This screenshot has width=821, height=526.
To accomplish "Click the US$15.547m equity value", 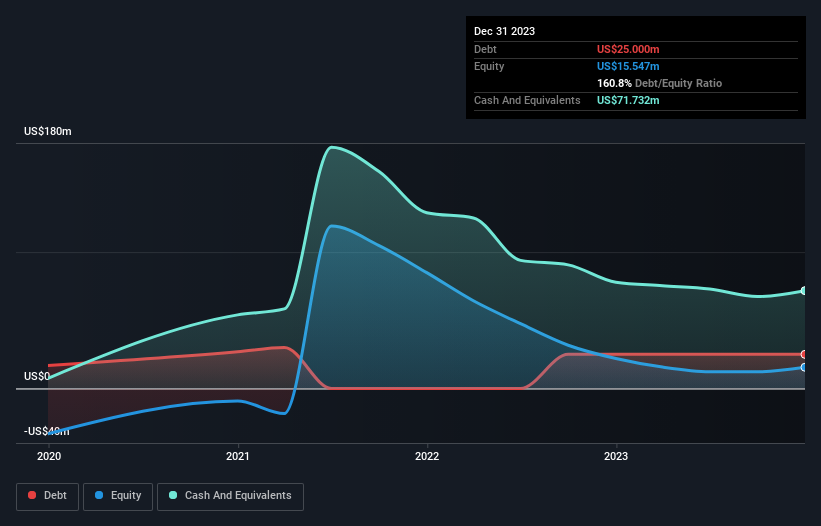I will 628,66.
